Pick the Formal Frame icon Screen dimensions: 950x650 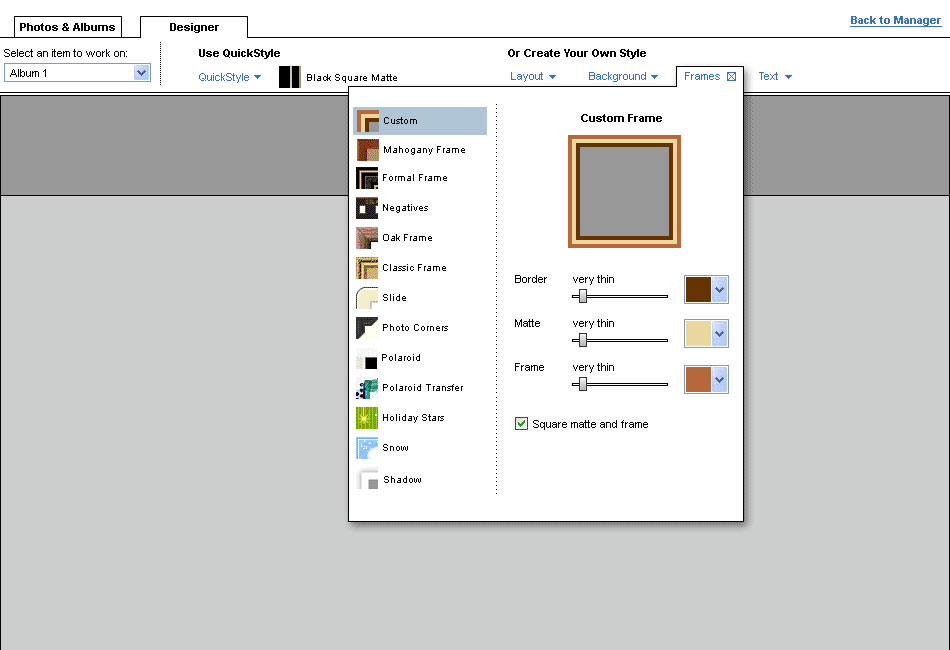coord(367,178)
